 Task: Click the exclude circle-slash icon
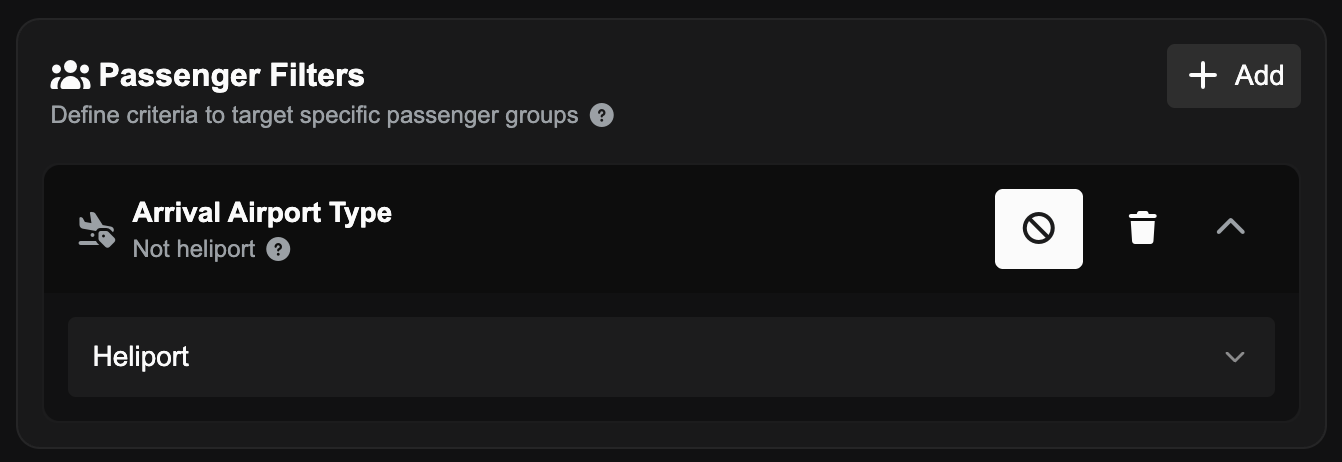pos(1038,229)
